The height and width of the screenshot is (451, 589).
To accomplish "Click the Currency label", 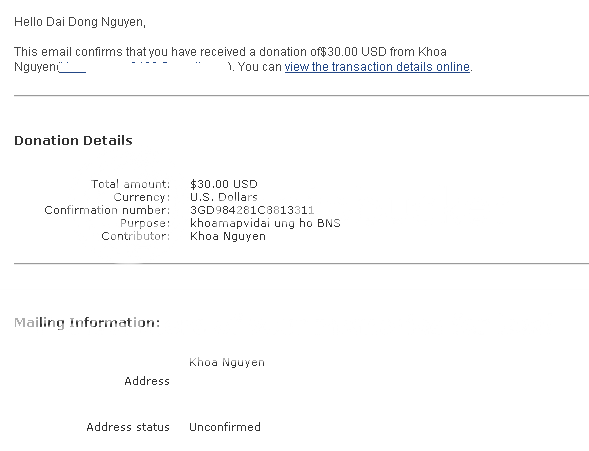I will [142, 197].
